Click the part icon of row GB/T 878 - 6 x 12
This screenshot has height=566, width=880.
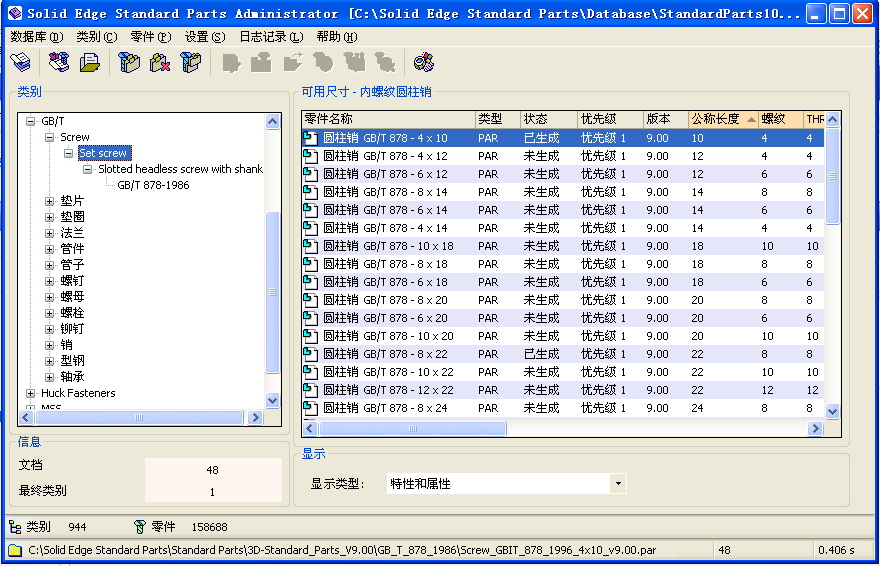point(310,174)
